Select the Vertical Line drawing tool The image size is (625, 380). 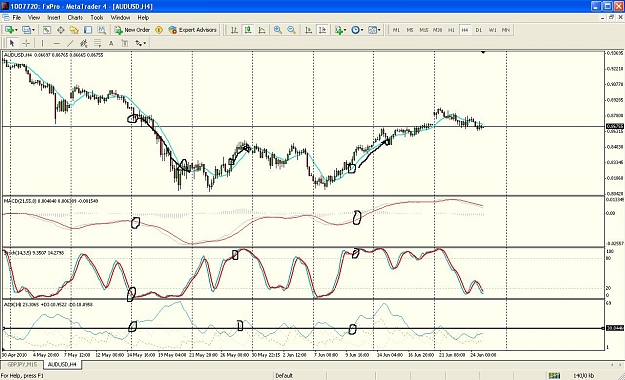[x=42, y=43]
